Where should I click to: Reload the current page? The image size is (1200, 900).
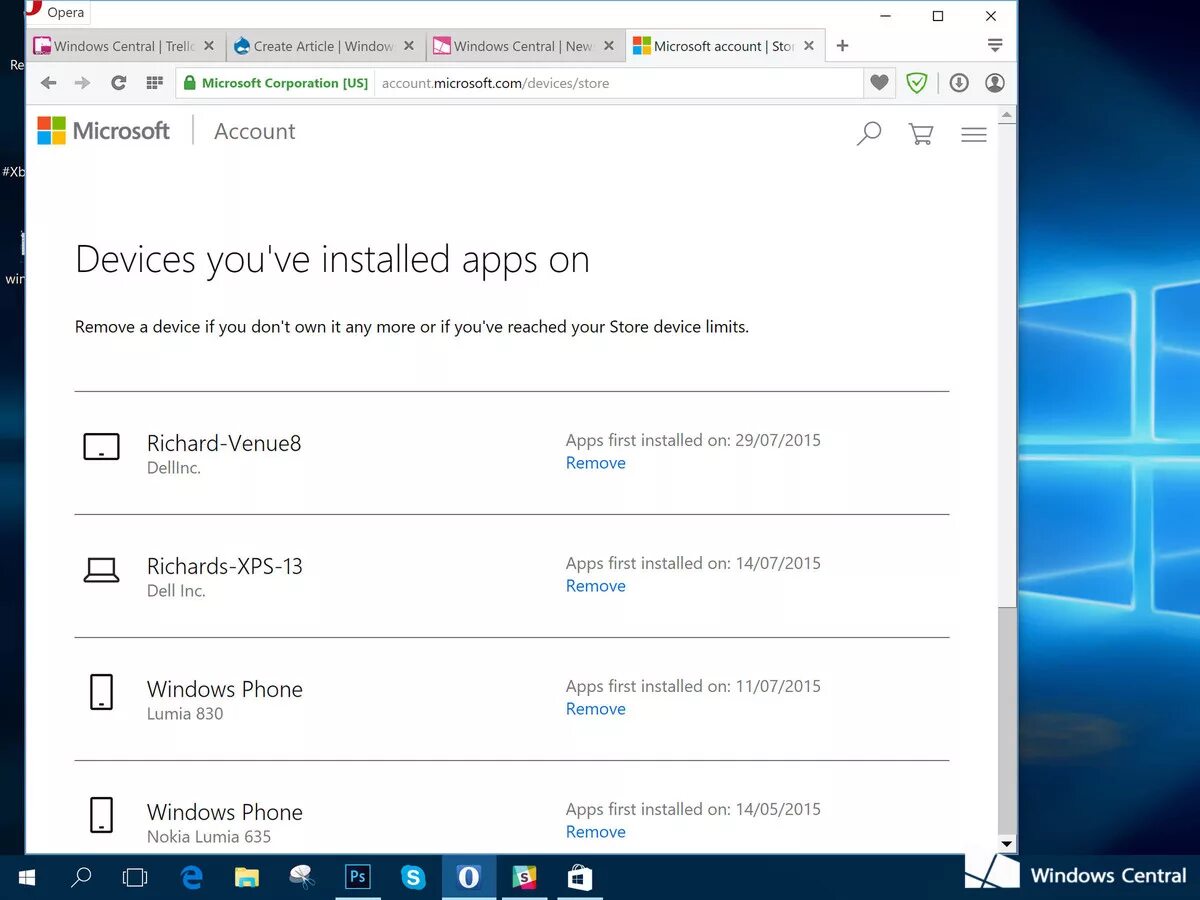118,83
